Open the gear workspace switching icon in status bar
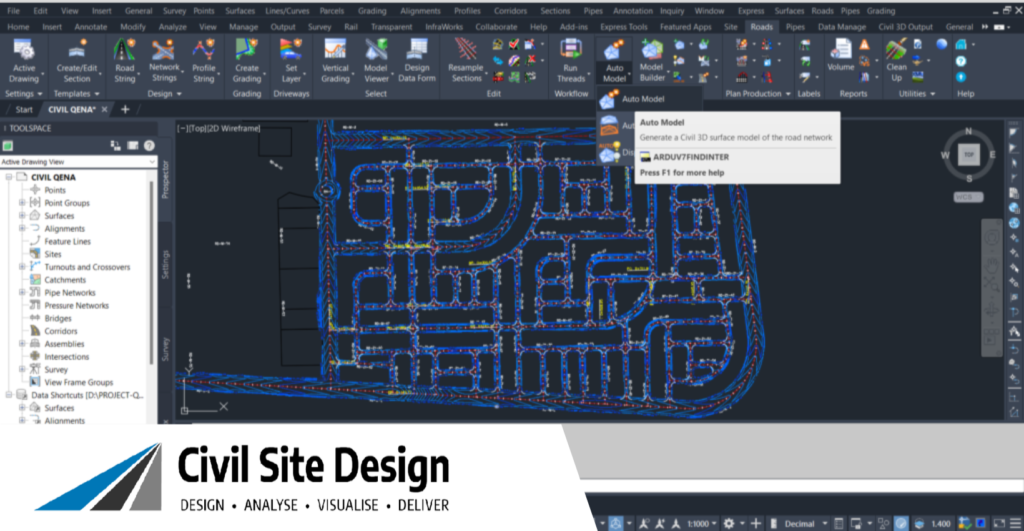Screen dimensions: 1024x531 pyautogui.click(x=729, y=523)
